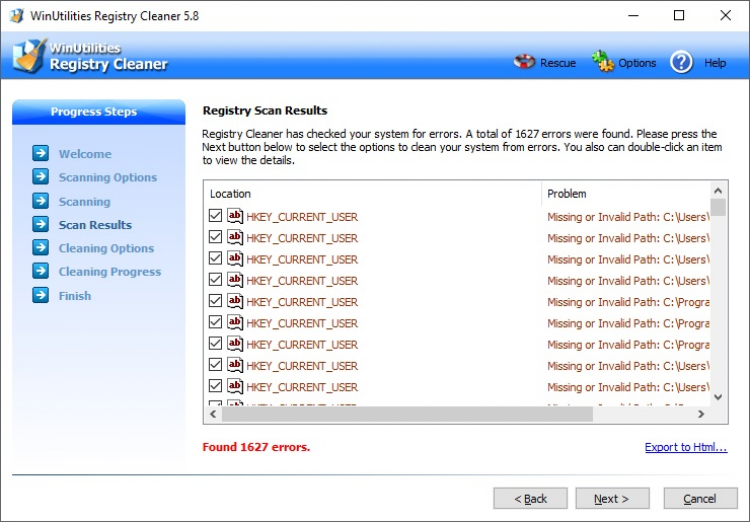
Task: Go to the Scanning step
Action: tap(85, 202)
